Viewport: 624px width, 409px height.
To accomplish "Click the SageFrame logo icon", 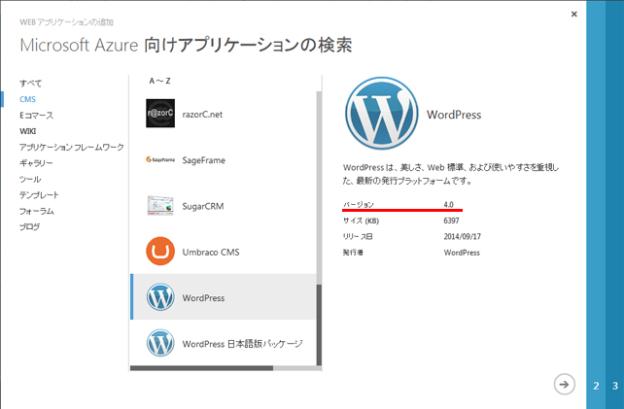I will point(160,160).
